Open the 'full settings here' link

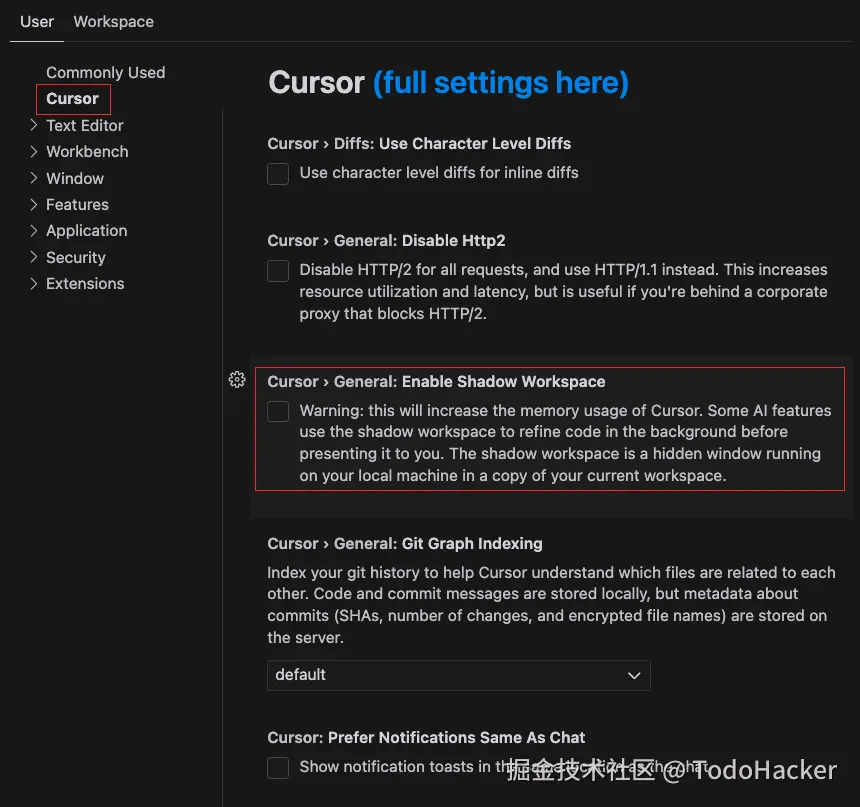(501, 83)
